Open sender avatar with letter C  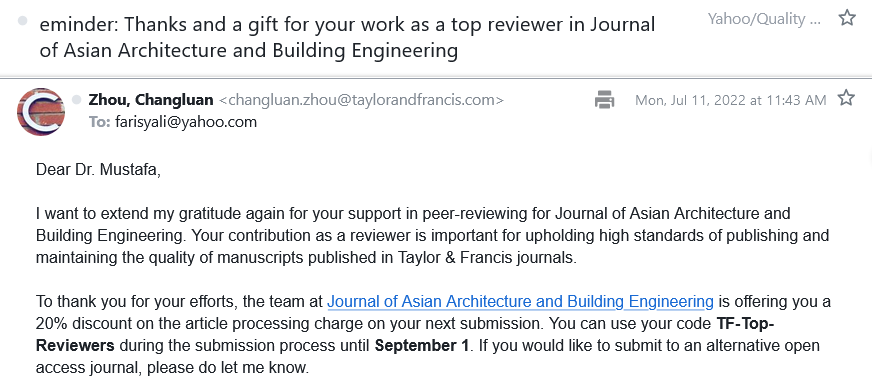41,112
